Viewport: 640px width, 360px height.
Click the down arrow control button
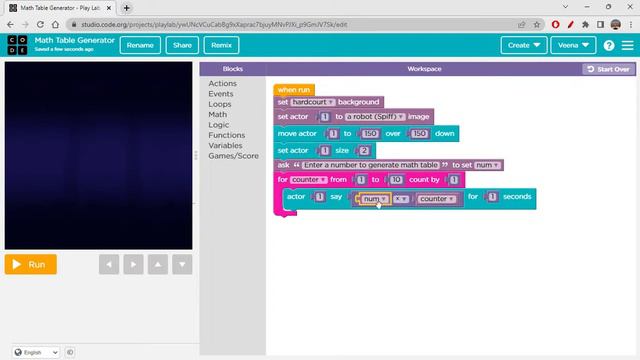point(182,264)
